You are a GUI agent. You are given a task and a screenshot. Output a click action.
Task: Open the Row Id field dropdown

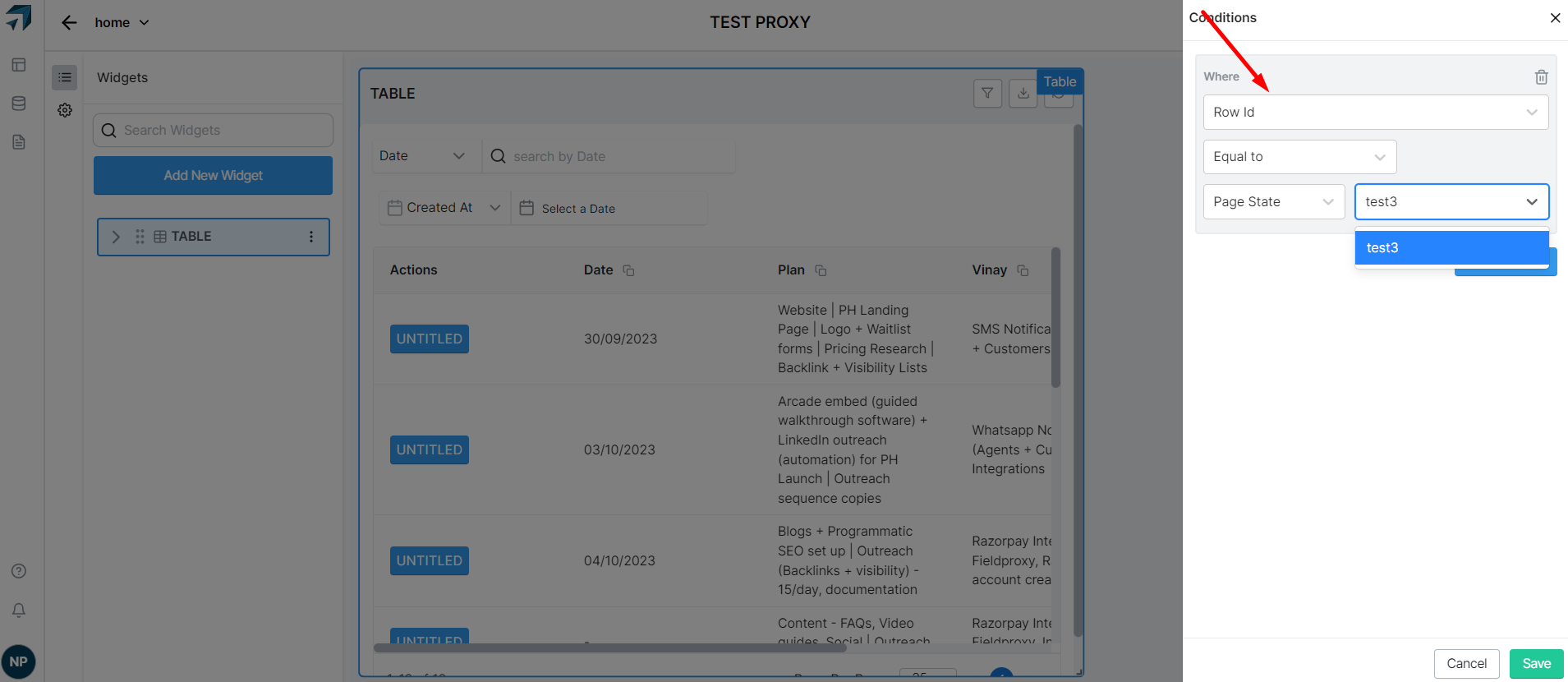pos(1376,113)
